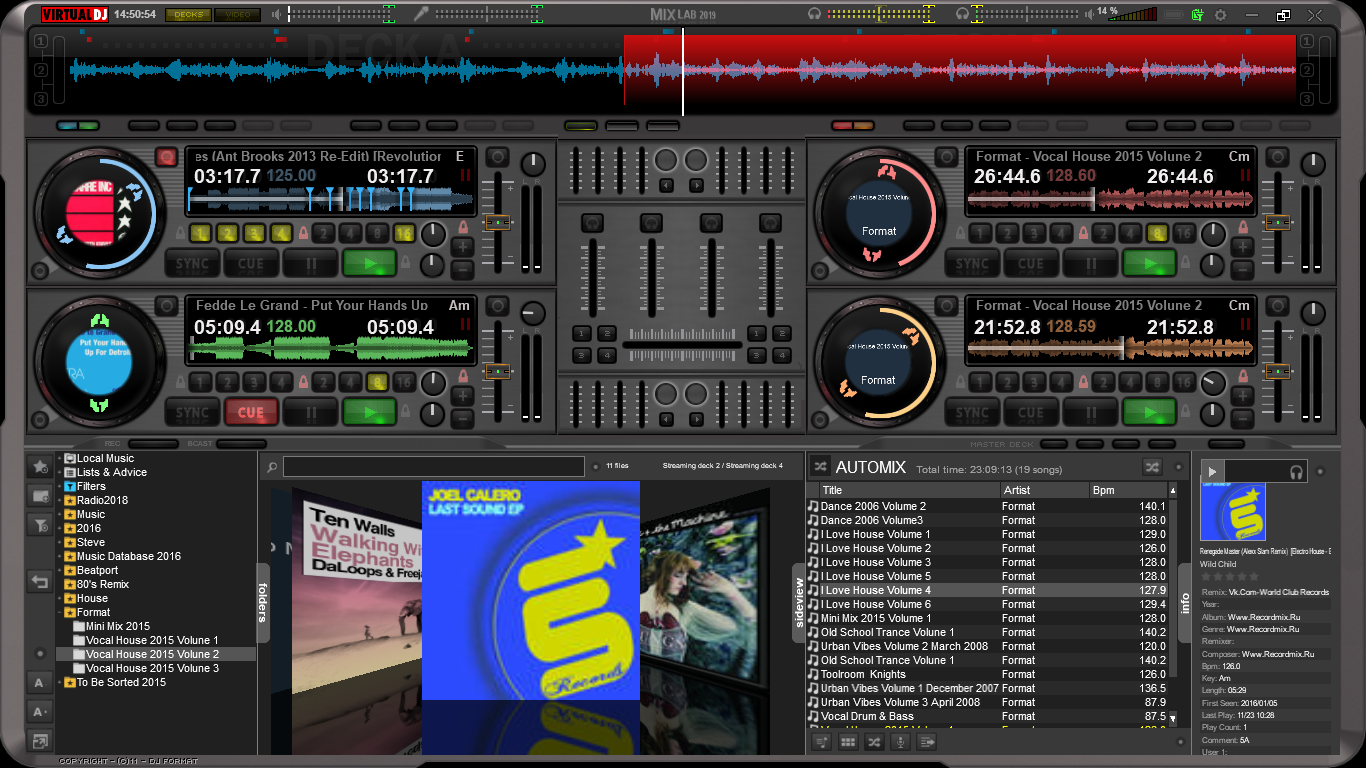Screen dimensions: 1366x768
Task: Expand the Local Music tree node
Action: (60, 458)
